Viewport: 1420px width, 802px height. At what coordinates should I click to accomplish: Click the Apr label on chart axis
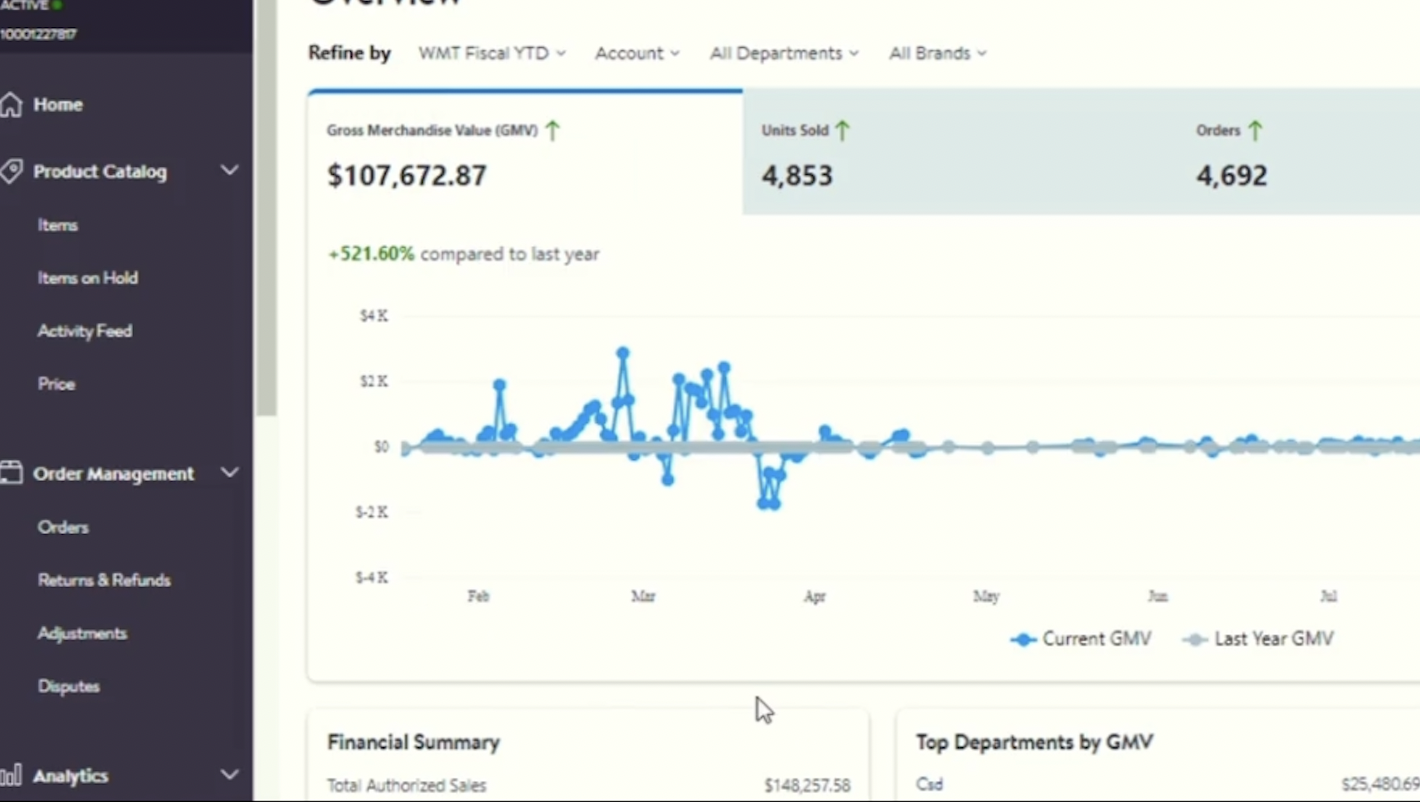coord(814,596)
